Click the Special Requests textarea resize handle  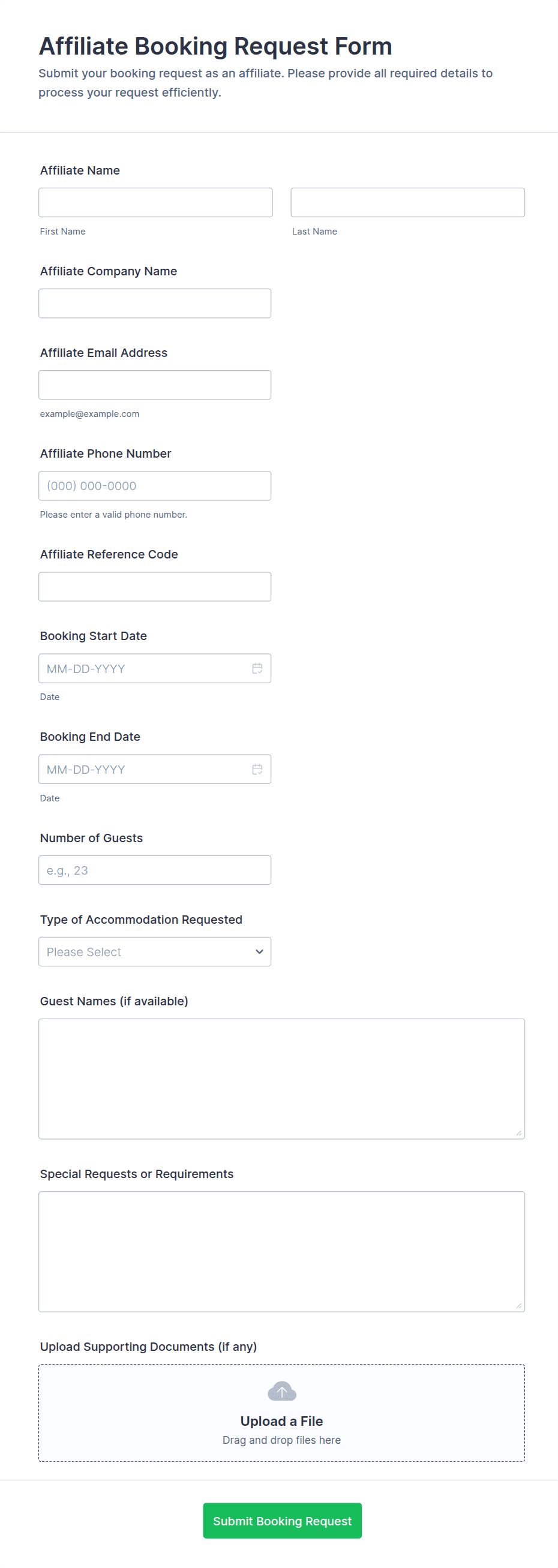click(518, 1306)
